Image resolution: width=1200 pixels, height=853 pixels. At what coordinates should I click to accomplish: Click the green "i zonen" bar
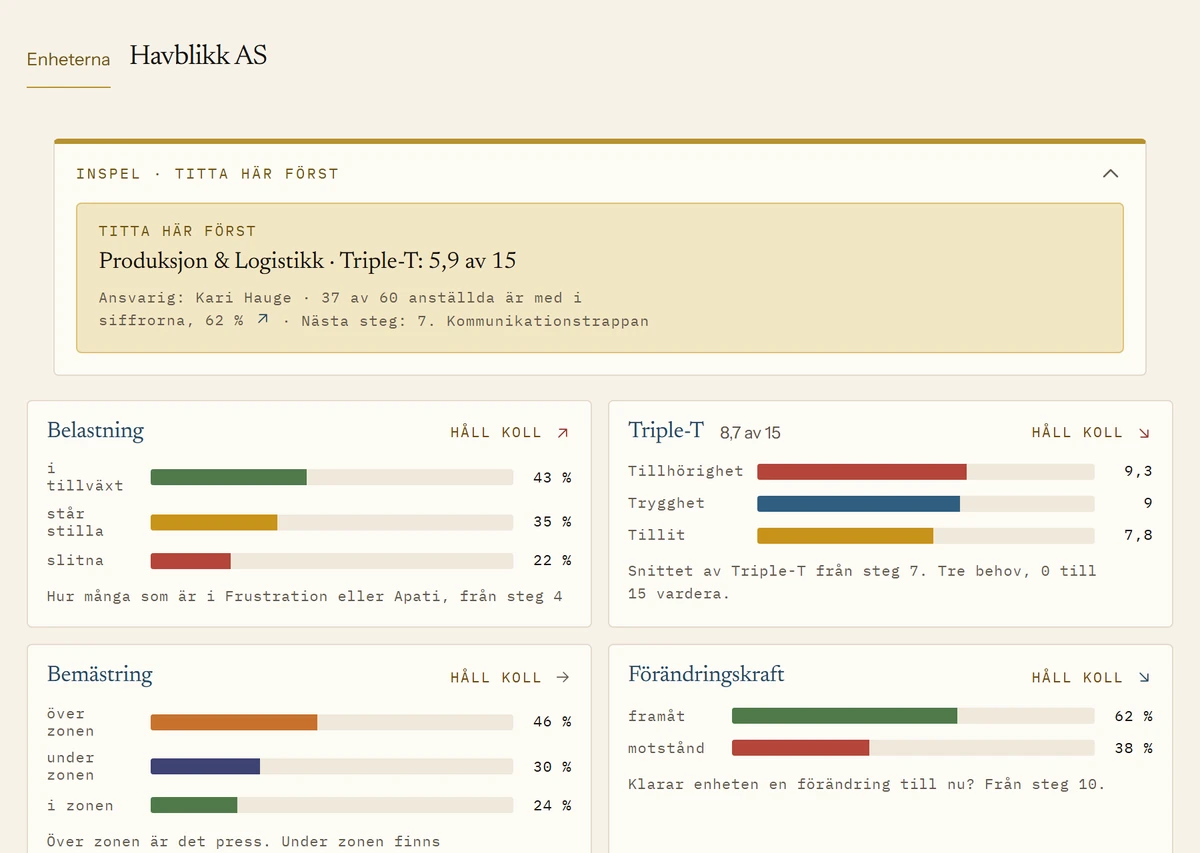coord(194,805)
